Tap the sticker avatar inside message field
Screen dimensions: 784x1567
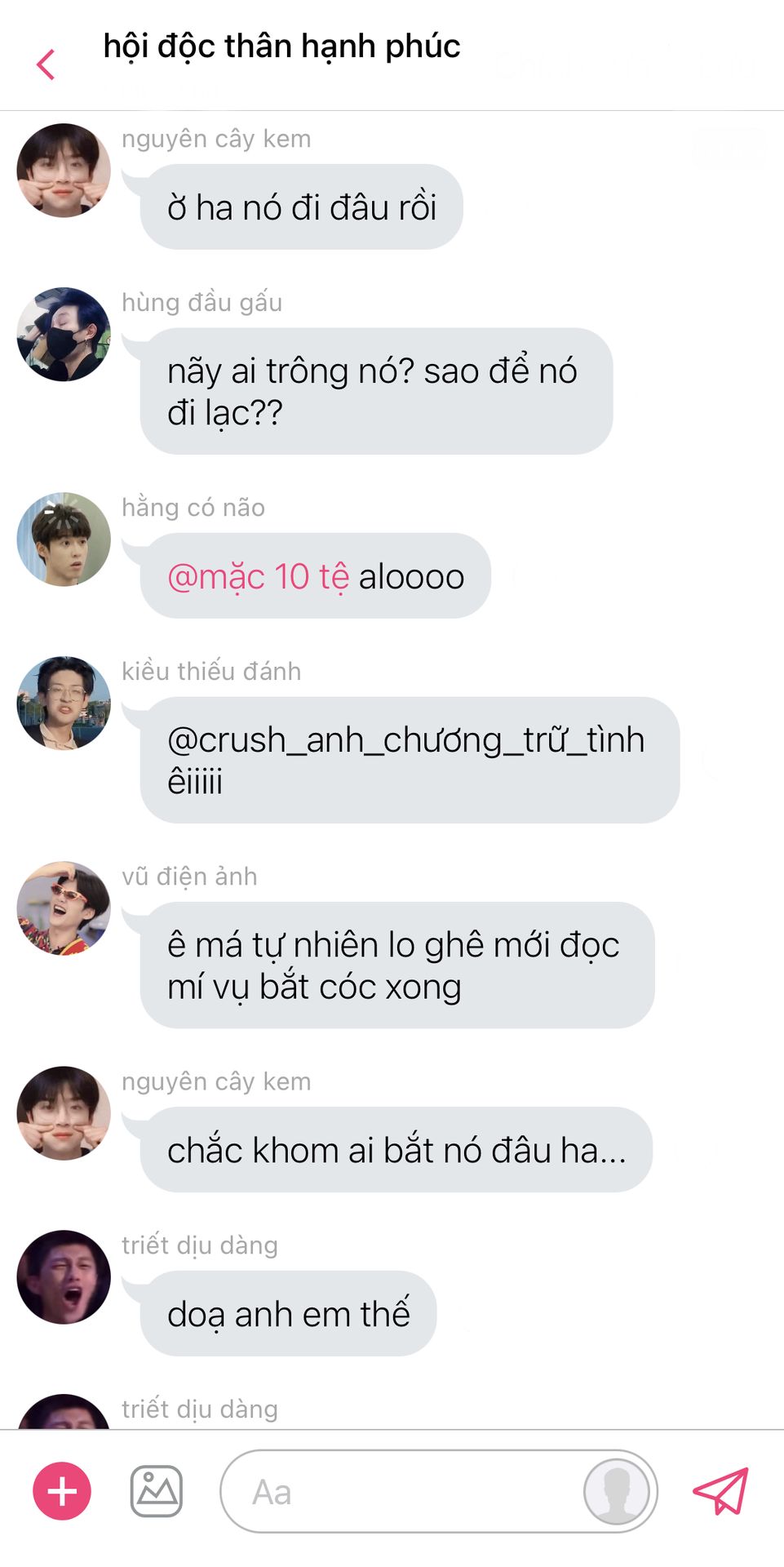[617, 1491]
